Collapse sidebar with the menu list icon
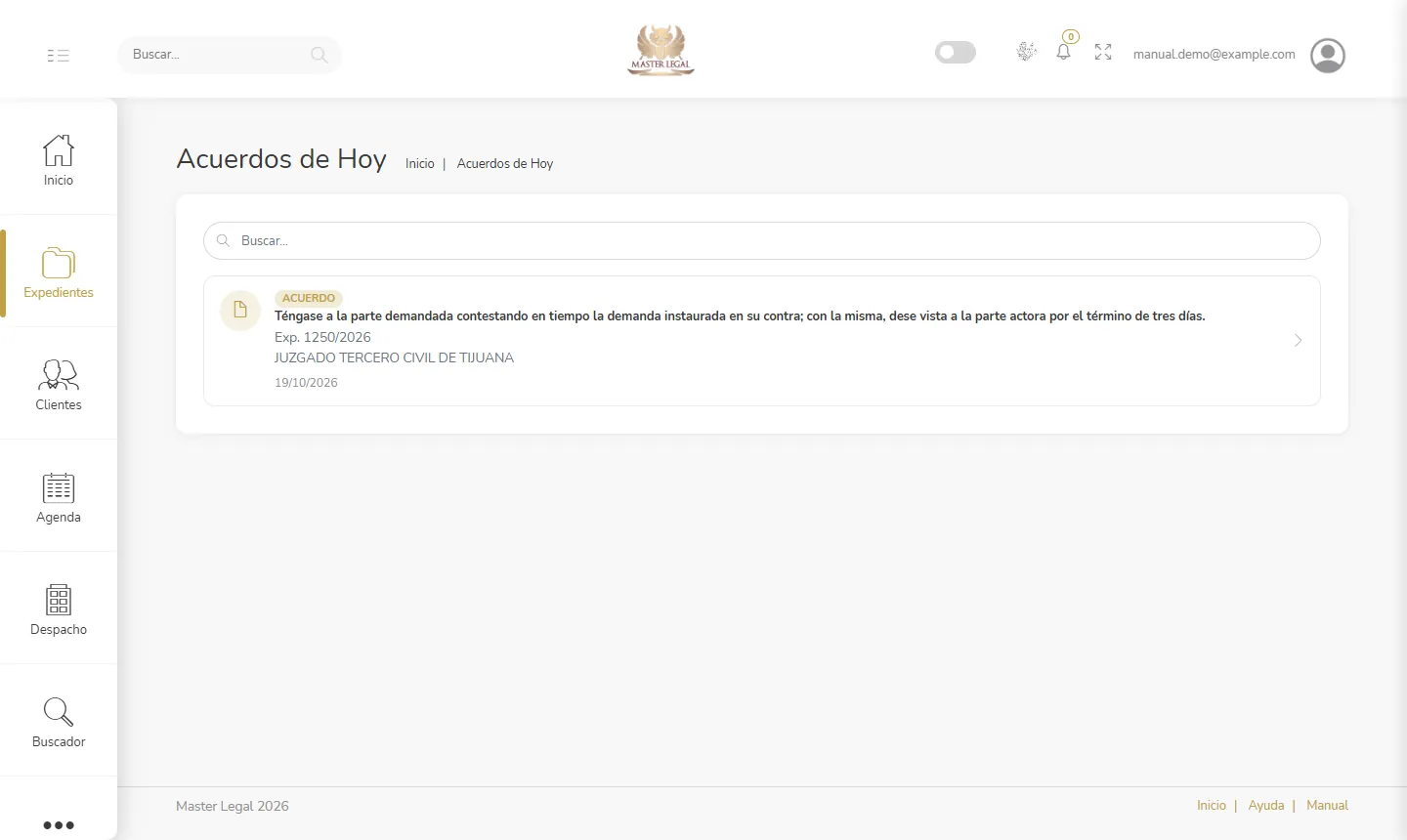This screenshot has height=840, width=1407. [x=59, y=55]
